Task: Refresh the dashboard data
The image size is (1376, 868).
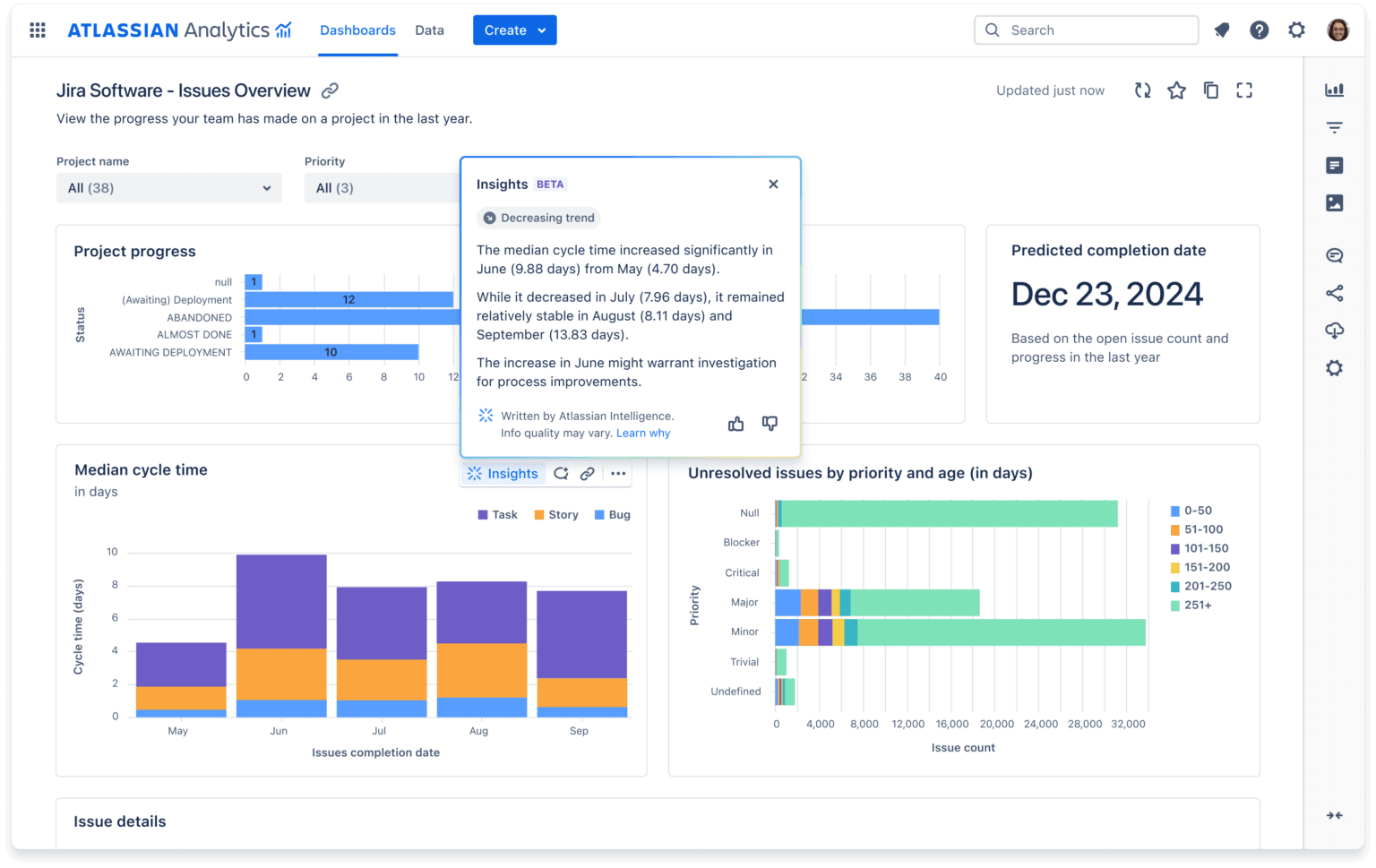Action: click(1142, 90)
